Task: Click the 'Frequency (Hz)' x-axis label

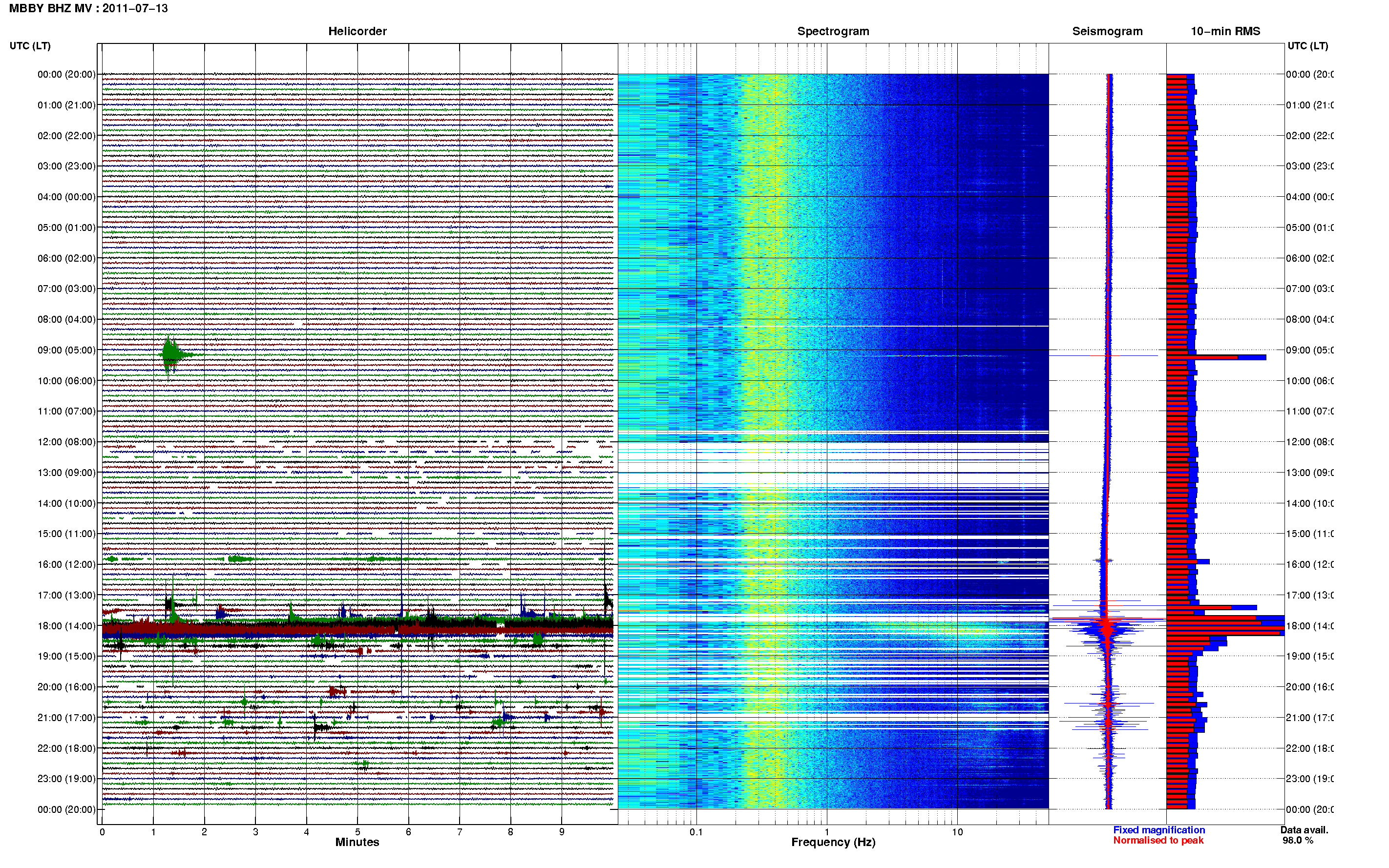Action: tap(833, 842)
